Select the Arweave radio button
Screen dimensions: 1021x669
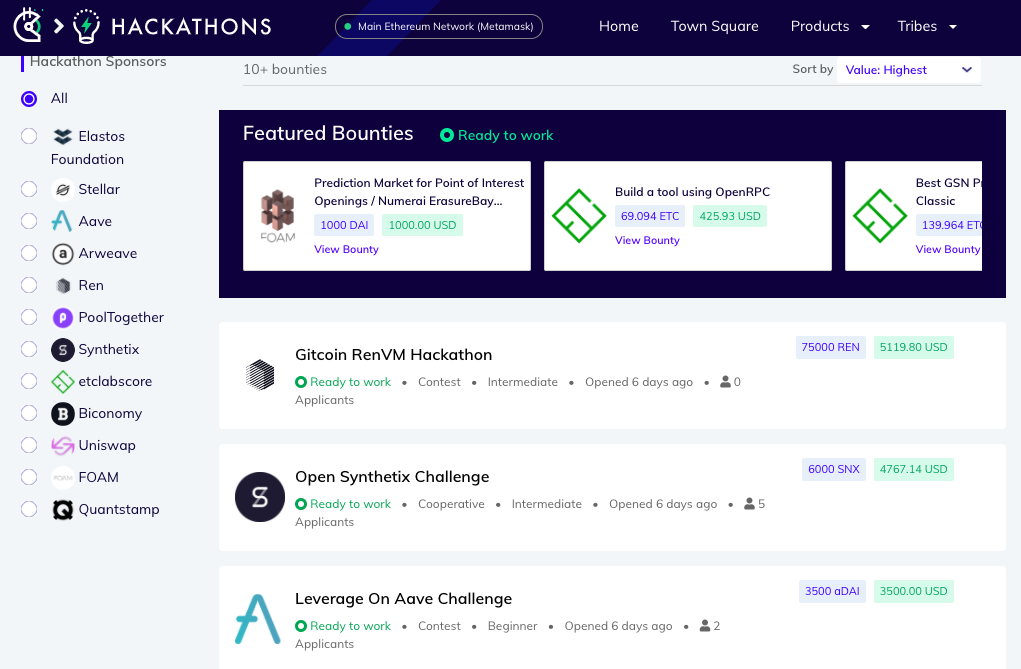(29, 253)
